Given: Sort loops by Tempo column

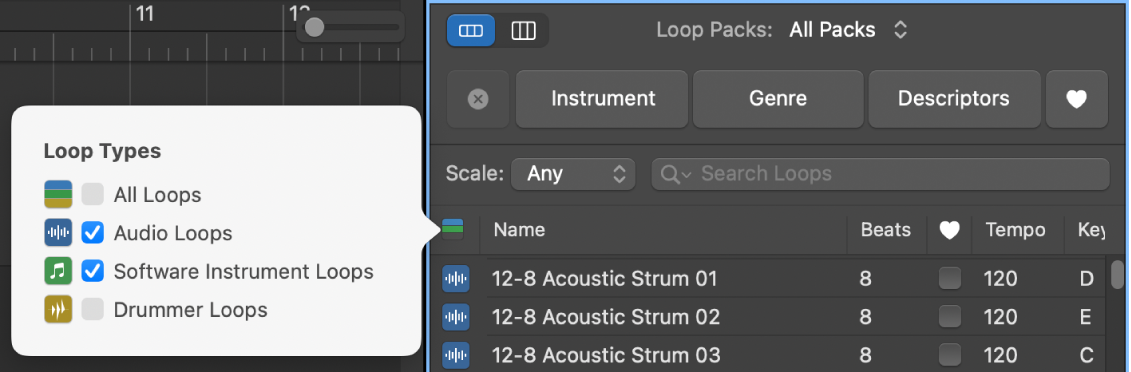Looking at the screenshot, I should click(1016, 230).
